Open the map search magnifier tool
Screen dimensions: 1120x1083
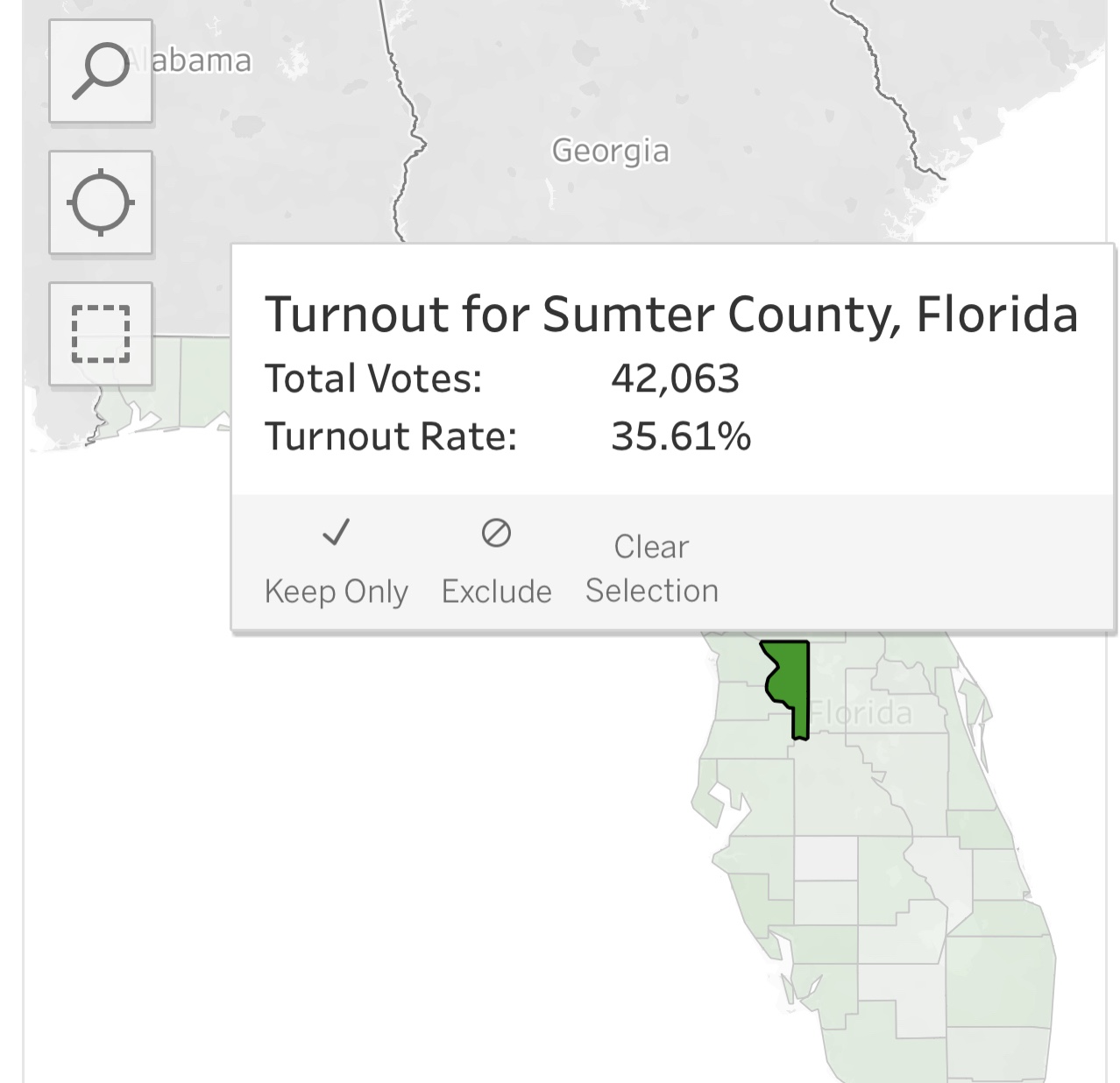[101, 72]
